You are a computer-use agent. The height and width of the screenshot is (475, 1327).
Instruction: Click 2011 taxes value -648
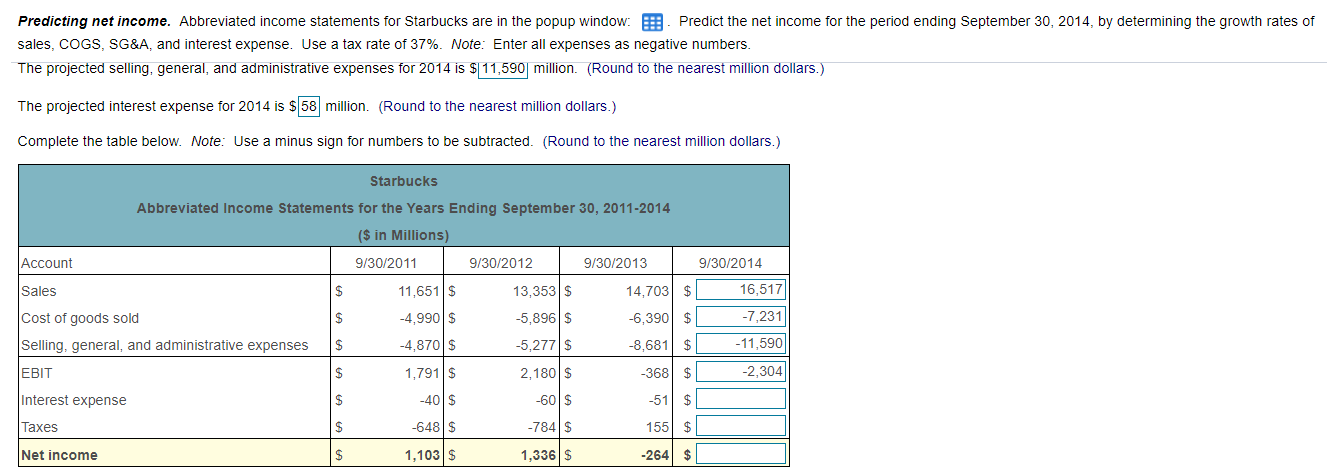427,427
